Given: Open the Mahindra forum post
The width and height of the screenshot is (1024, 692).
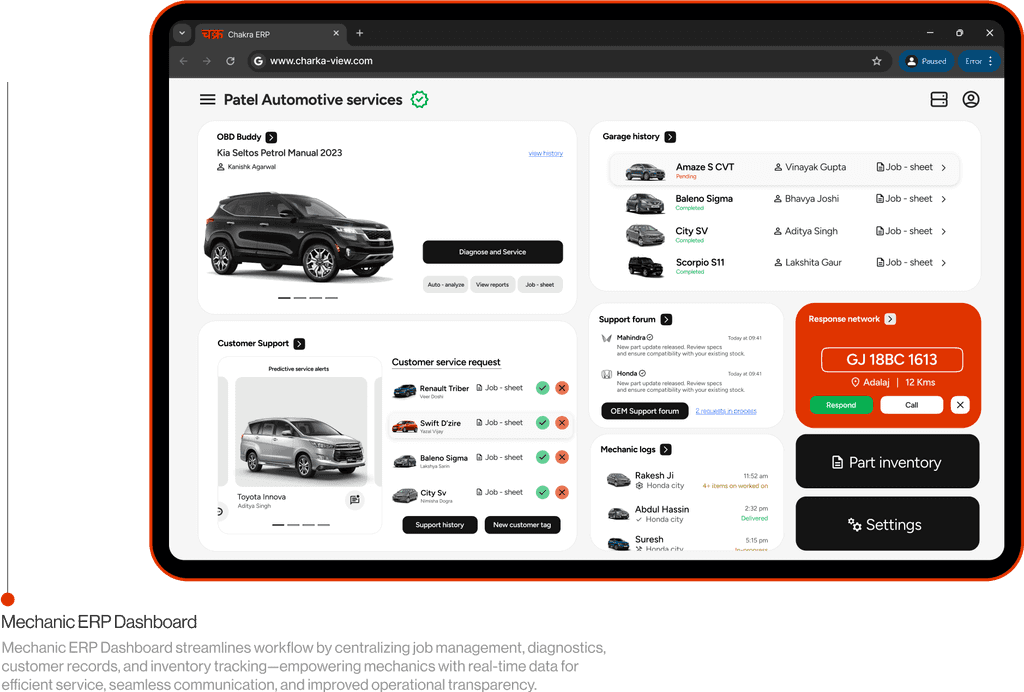Looking at the screenshot, I should pos(681,345).
